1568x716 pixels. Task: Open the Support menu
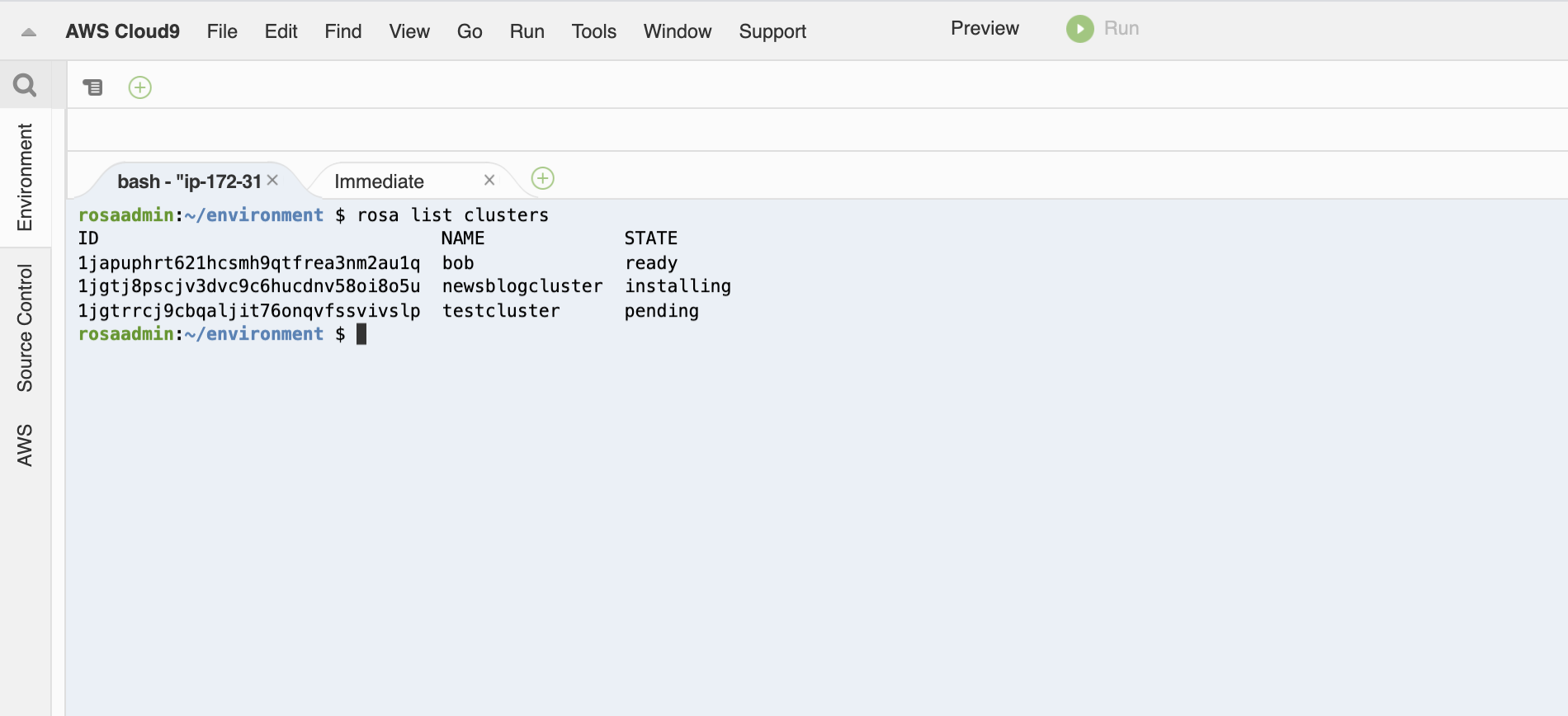pos(772,31)
